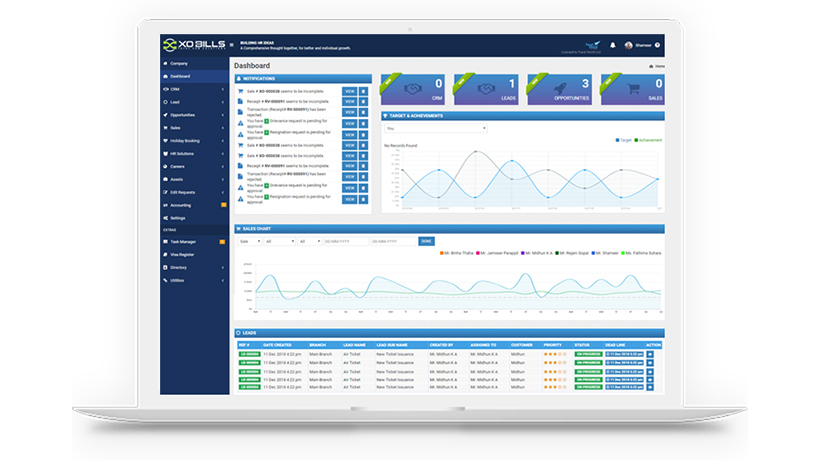
Task: Toggle the Achievement legend item
Action: pyautogui.click(x=648, y=140)
